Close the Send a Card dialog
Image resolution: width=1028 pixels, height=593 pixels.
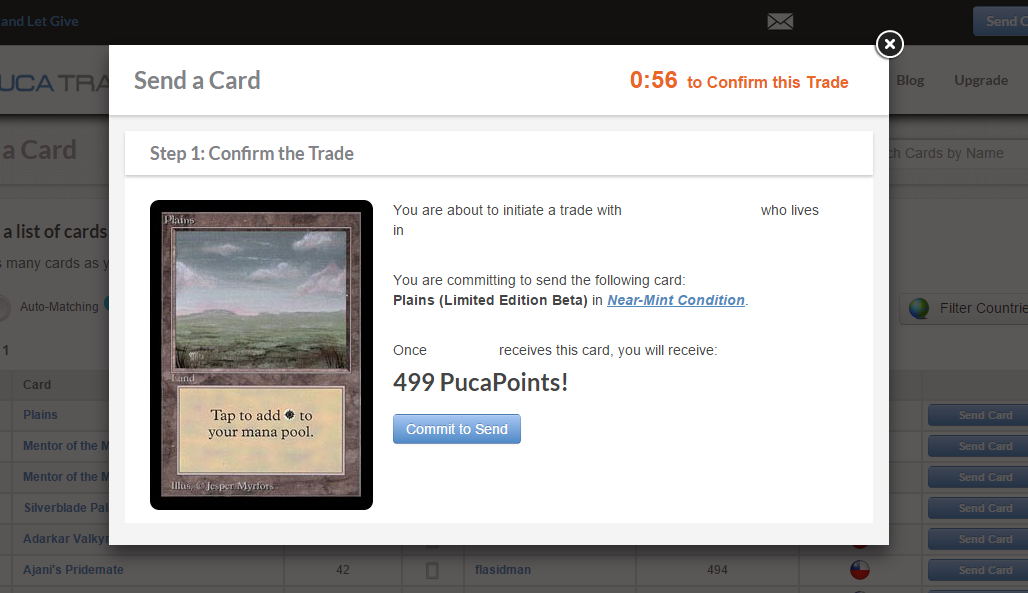[890, 44]
